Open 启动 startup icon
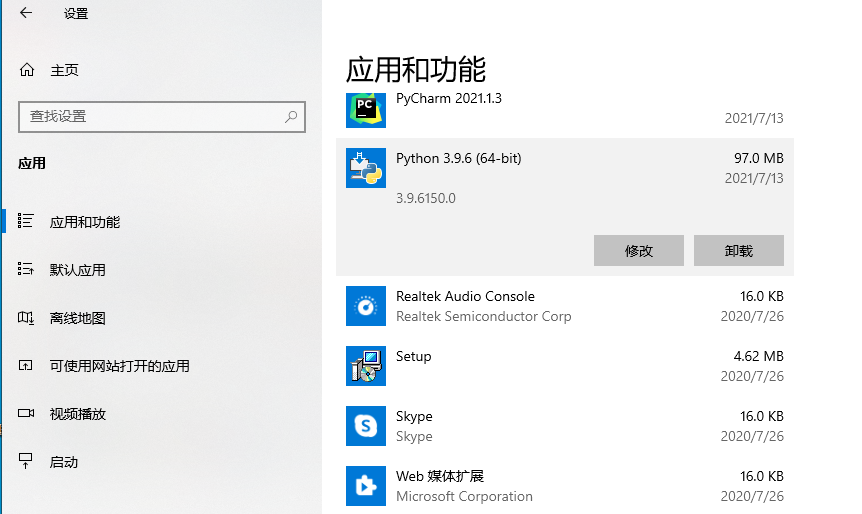 point(26,461)
